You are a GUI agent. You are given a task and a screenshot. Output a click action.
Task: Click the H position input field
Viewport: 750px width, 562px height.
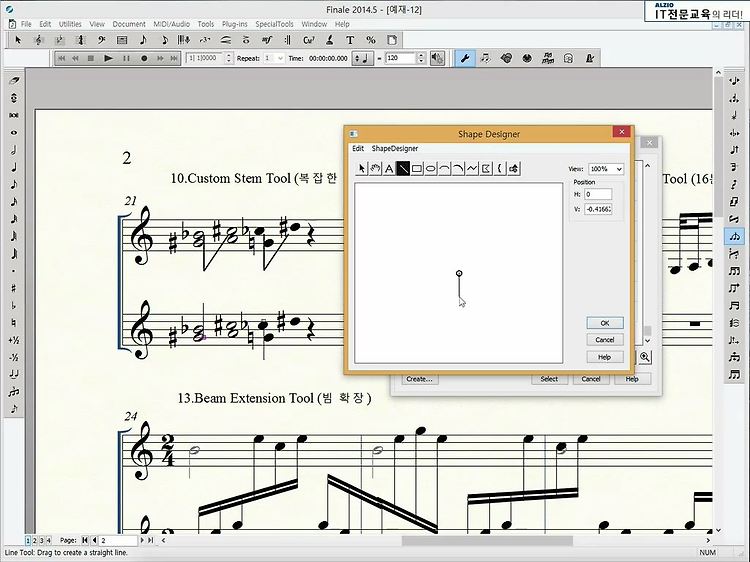pos(598,194)
